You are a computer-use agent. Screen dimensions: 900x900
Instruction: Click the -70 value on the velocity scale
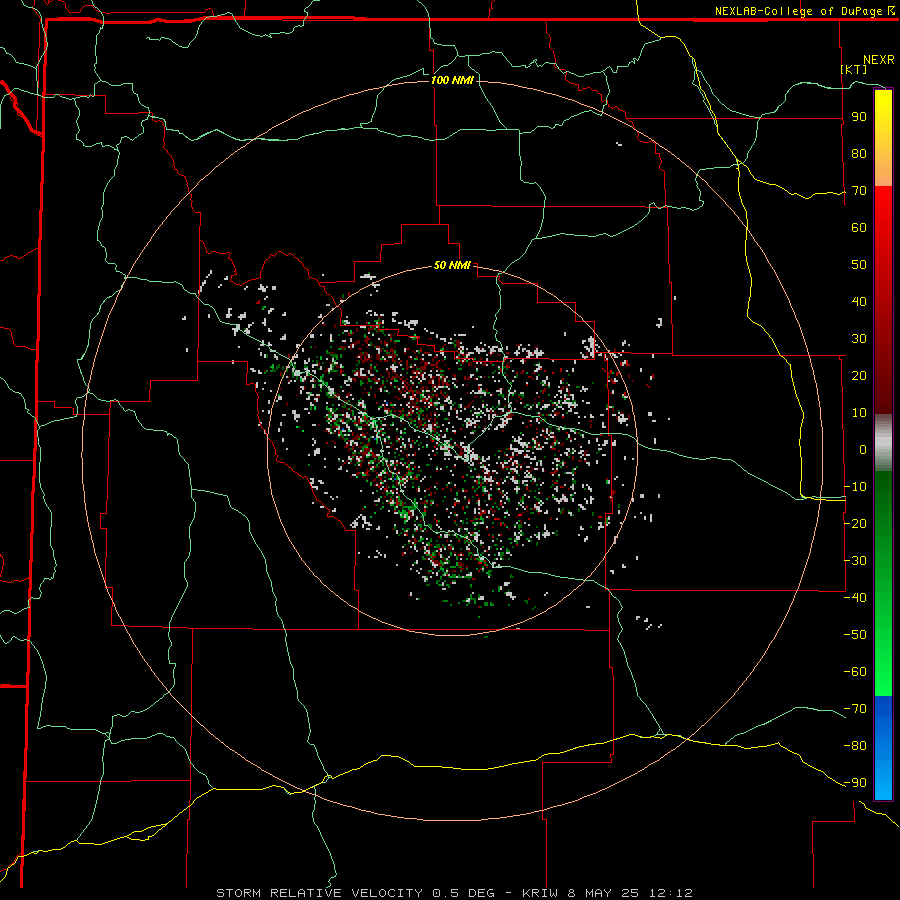point(855,709)
